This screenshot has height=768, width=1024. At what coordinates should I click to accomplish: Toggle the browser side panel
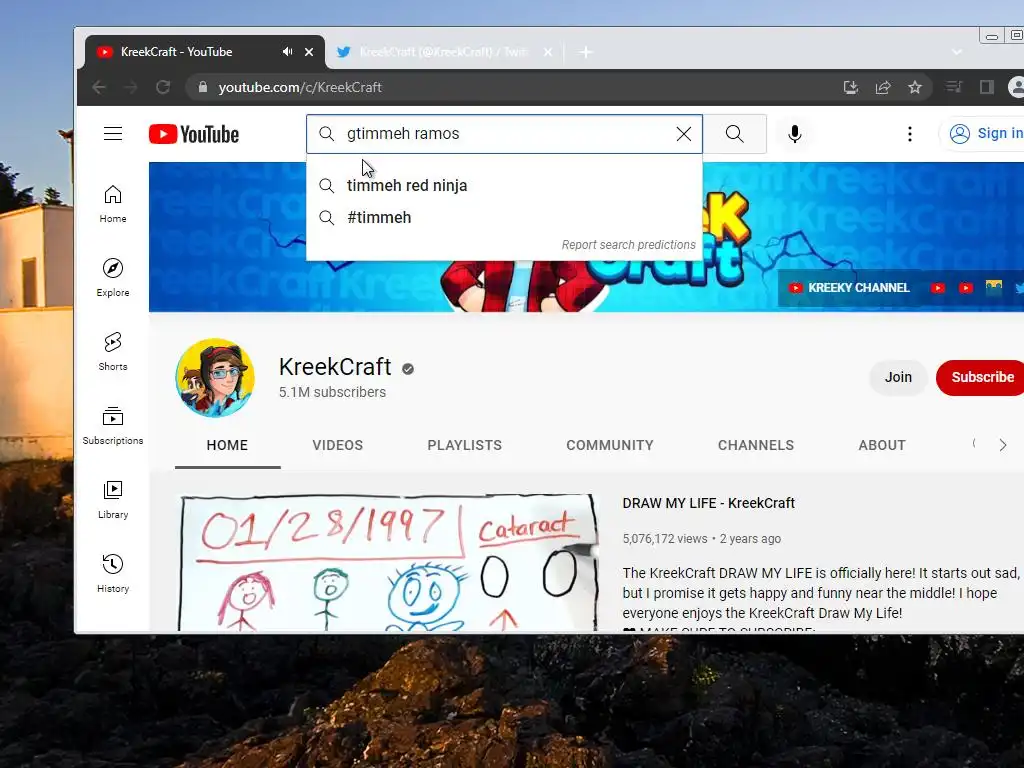[x=986, y=87]
